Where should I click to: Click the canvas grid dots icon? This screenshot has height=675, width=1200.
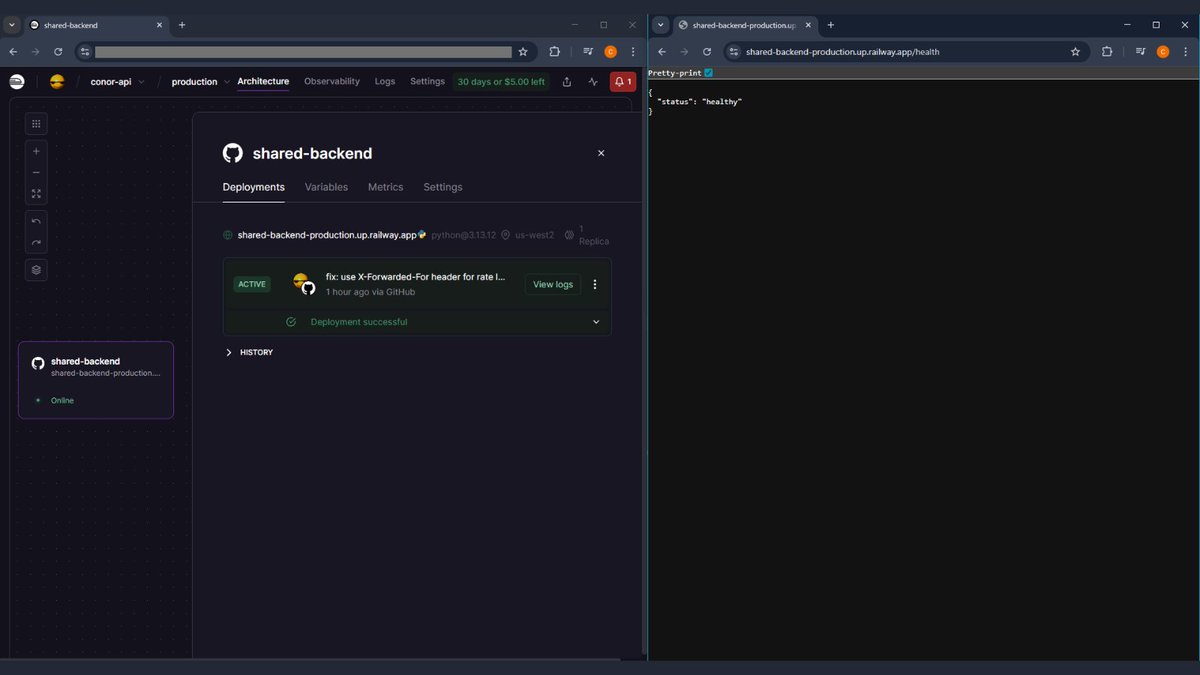(36, 124)
